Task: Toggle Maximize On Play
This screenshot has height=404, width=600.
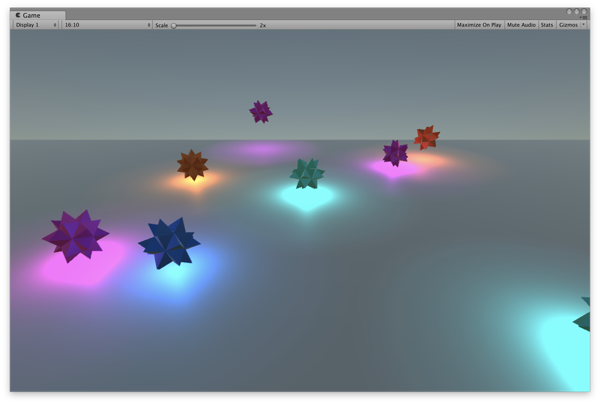Action: click(x=479, y=25)
